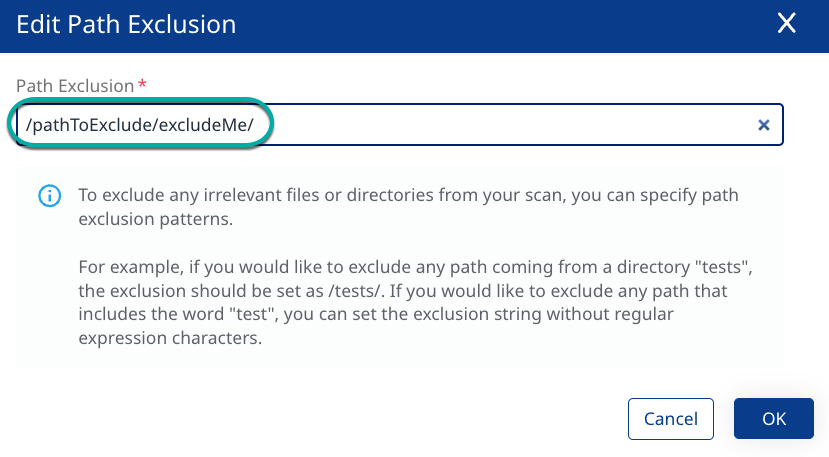829x457 pixels.
Task: Click the red required asterisk
Action: (x=142, y=86)
